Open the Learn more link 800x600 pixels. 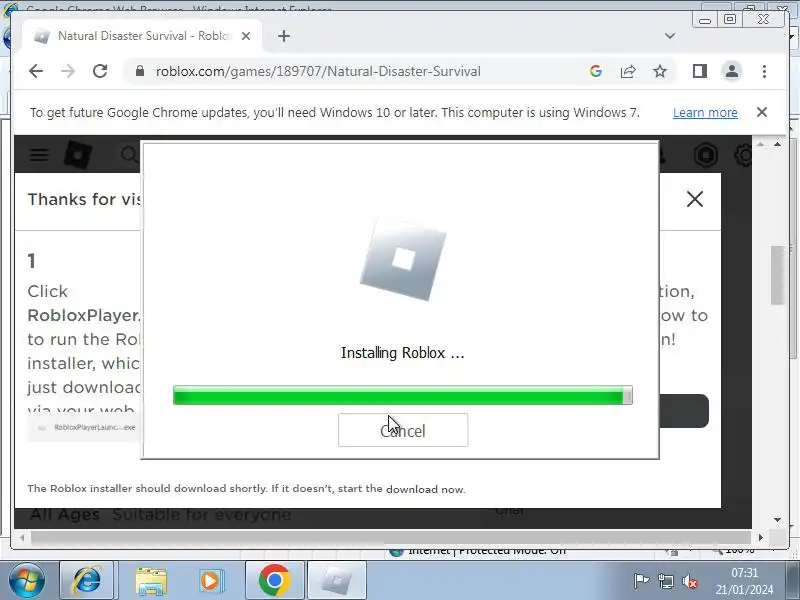pyautogui.click(x=705, y=112)
